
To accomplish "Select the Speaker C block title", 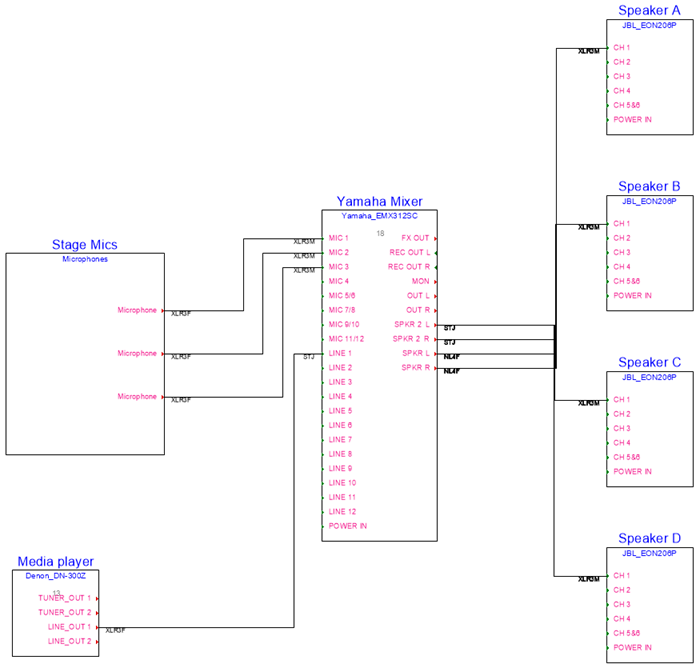I will pos(650,362).
